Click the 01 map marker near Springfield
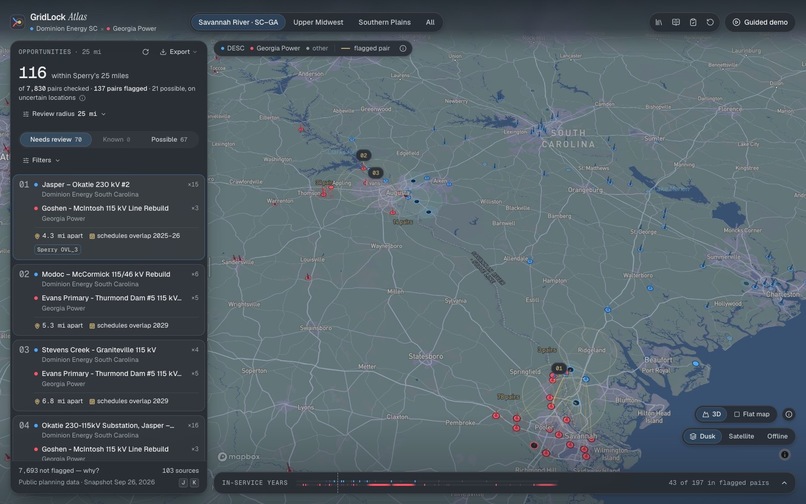Image resolution: width=806 pixels, height=504 pixels. click(x=559, y=368)
